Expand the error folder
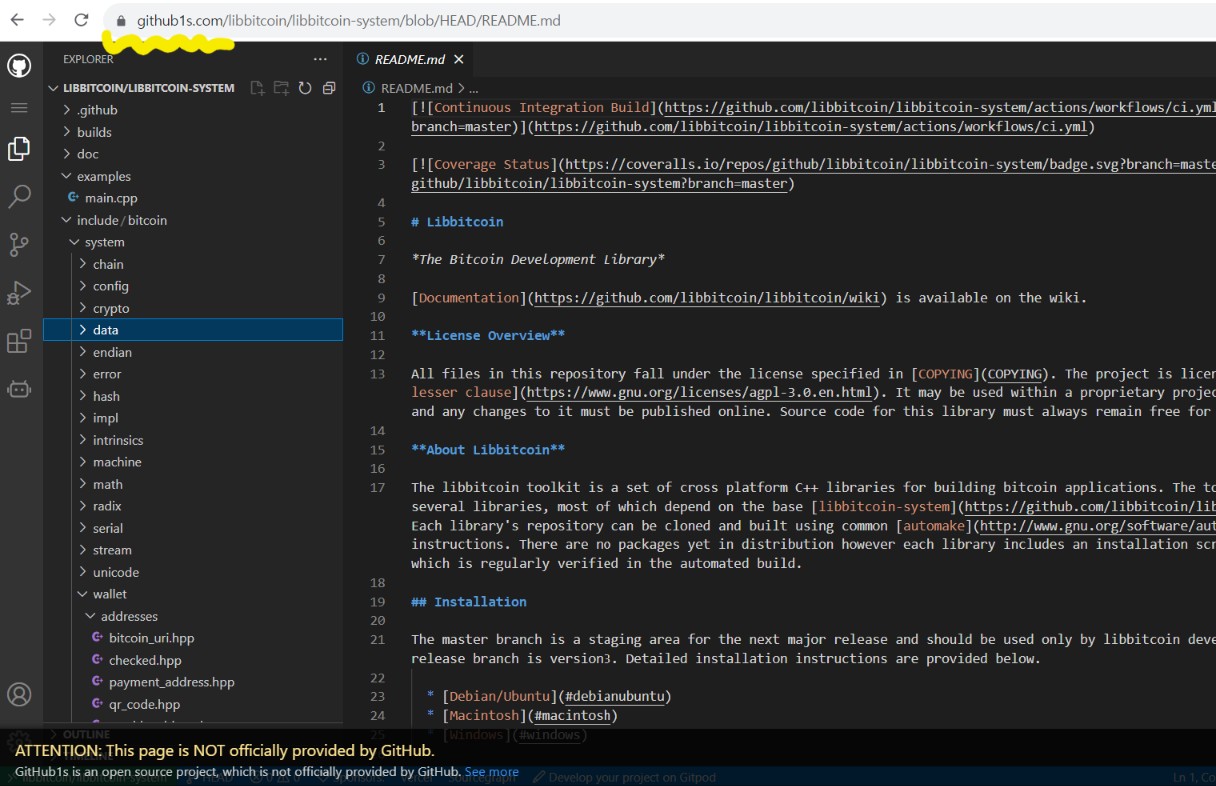This screenshot has height=786, width=1216. (107, 374)
